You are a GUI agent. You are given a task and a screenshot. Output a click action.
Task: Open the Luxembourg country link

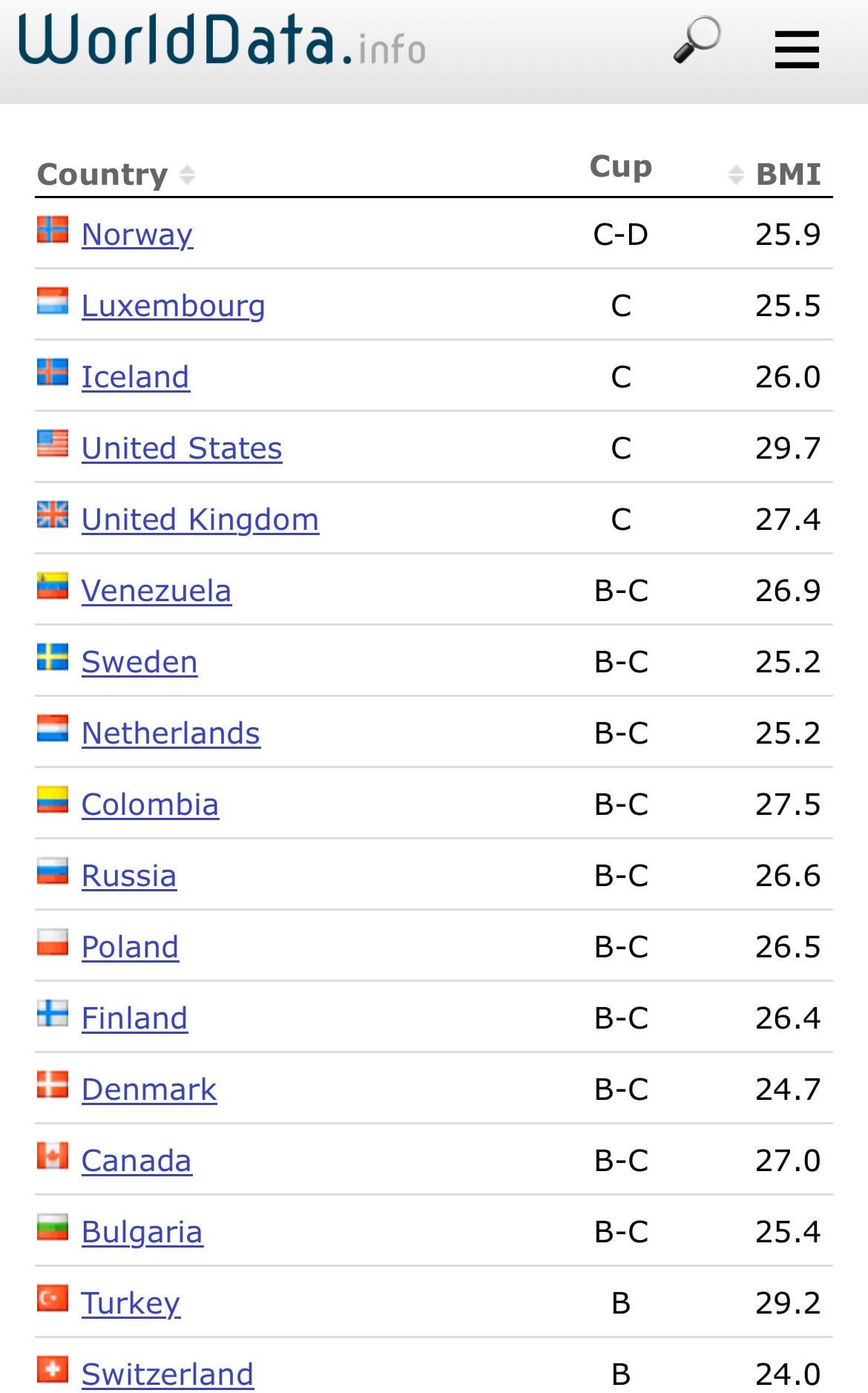click(x=173, y=306)
